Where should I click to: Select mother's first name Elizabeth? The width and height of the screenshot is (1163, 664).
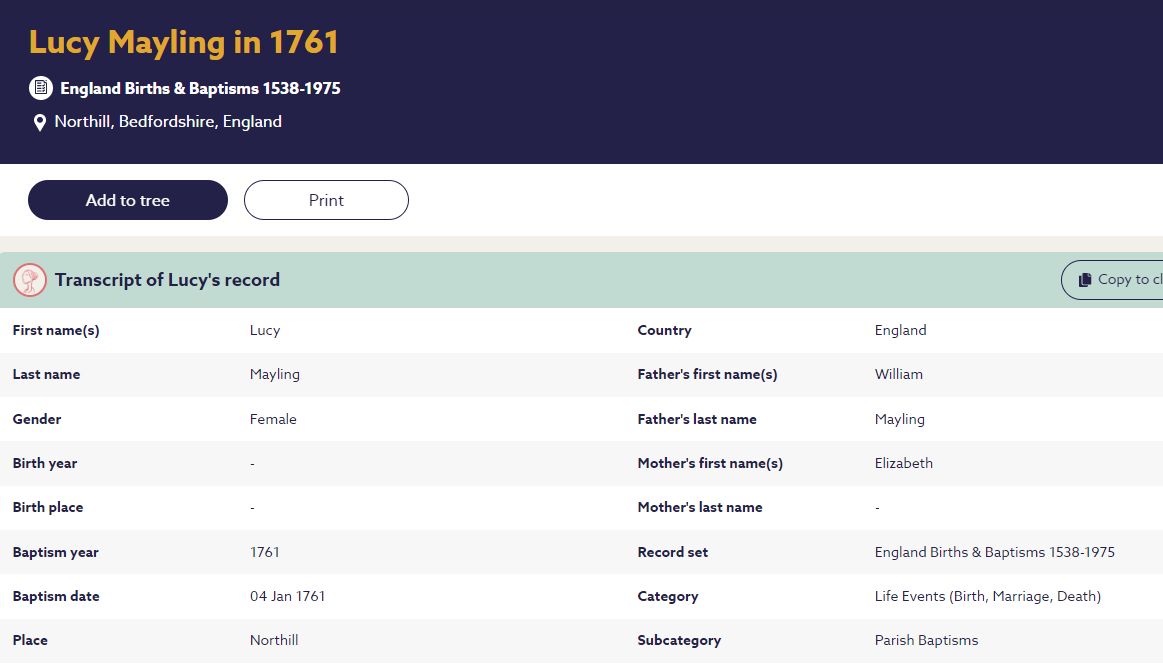903,463
